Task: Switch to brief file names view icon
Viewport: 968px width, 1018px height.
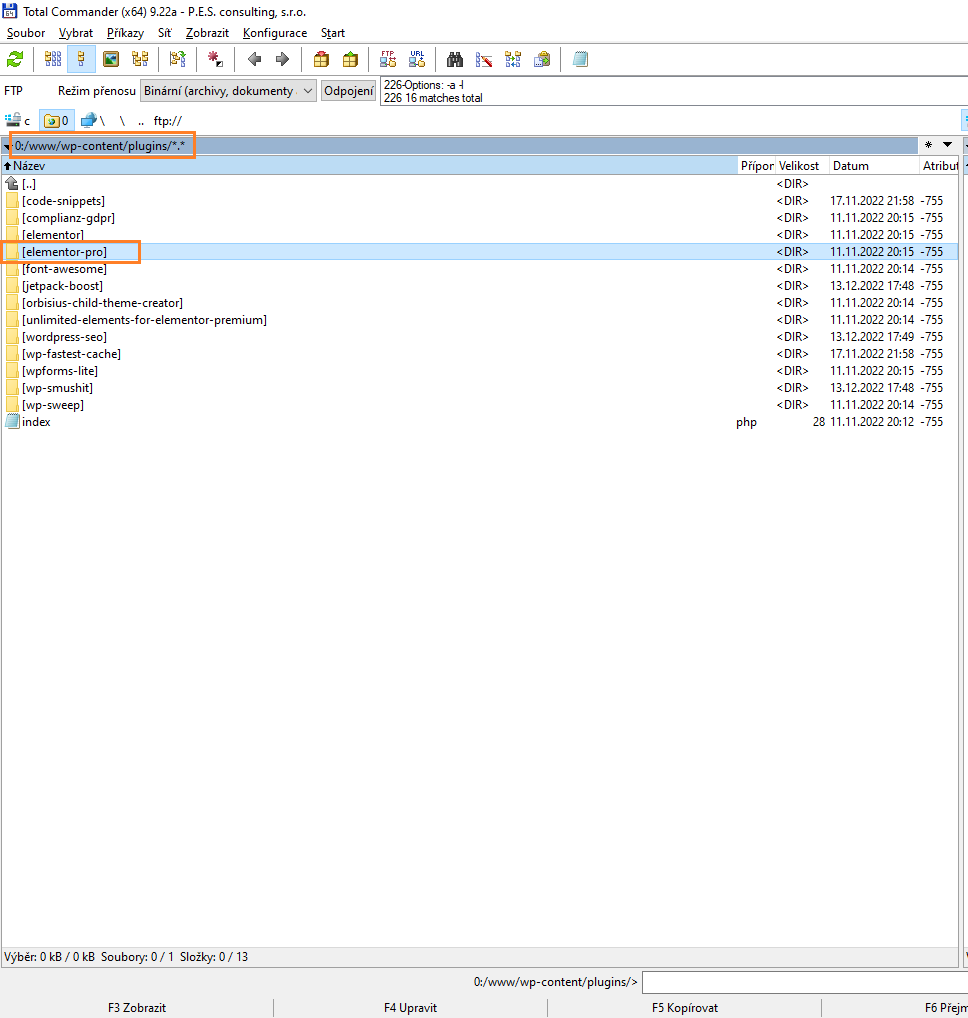Action: pyautogui.click(x=53, y=60)
